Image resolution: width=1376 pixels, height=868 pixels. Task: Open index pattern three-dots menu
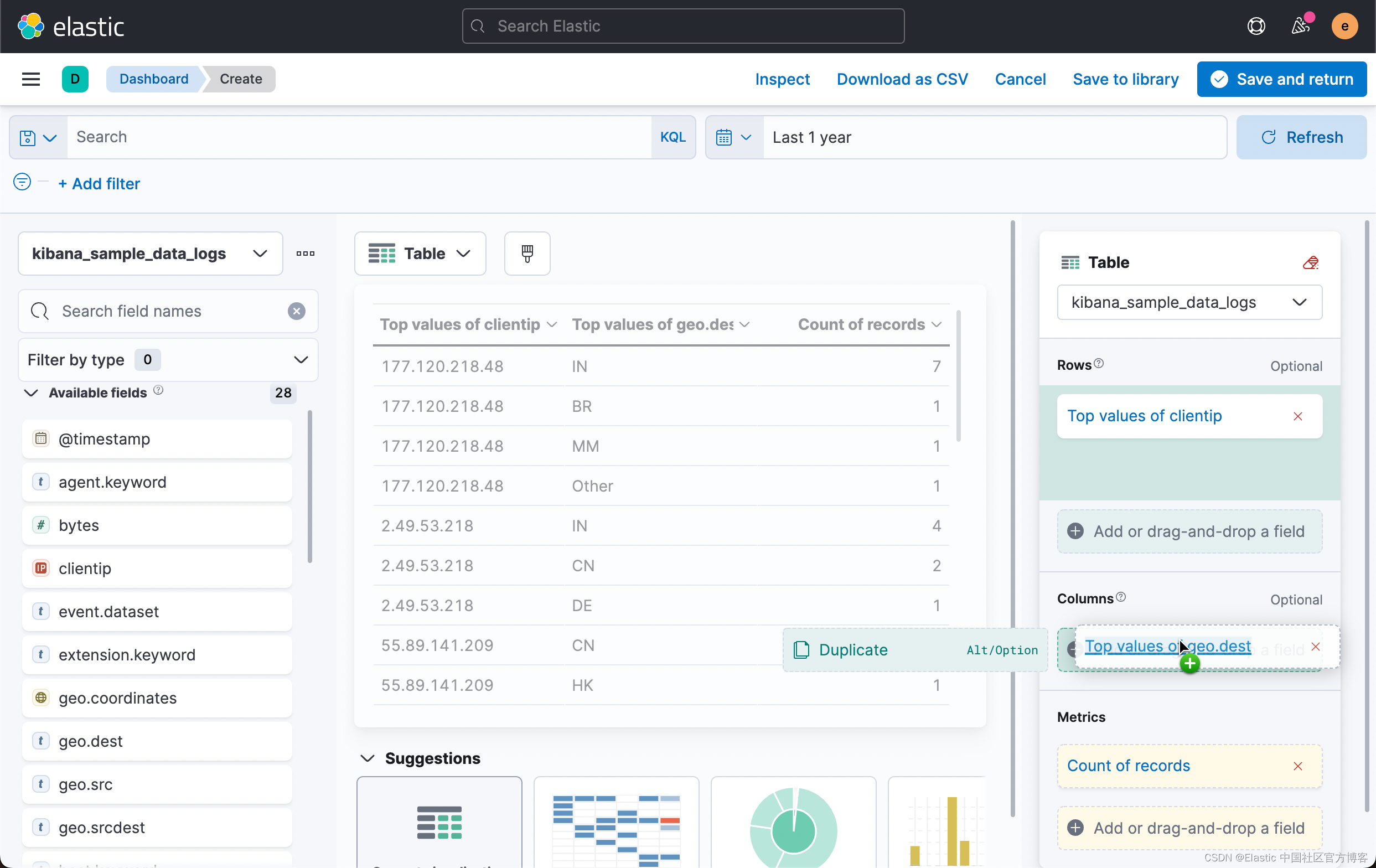pos(305,253)
